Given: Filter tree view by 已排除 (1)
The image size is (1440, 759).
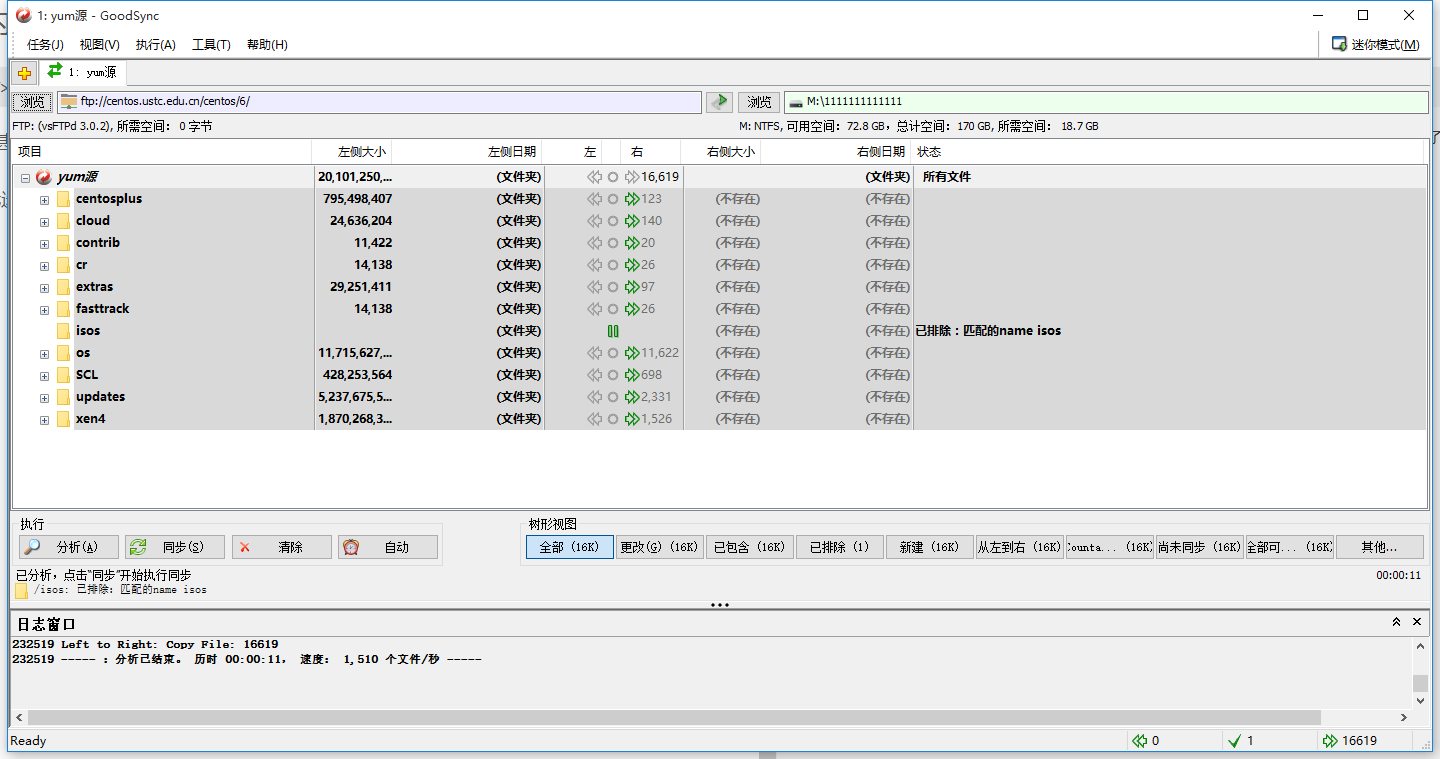Looking at the screenshot, I should click(x=840, y=547).
